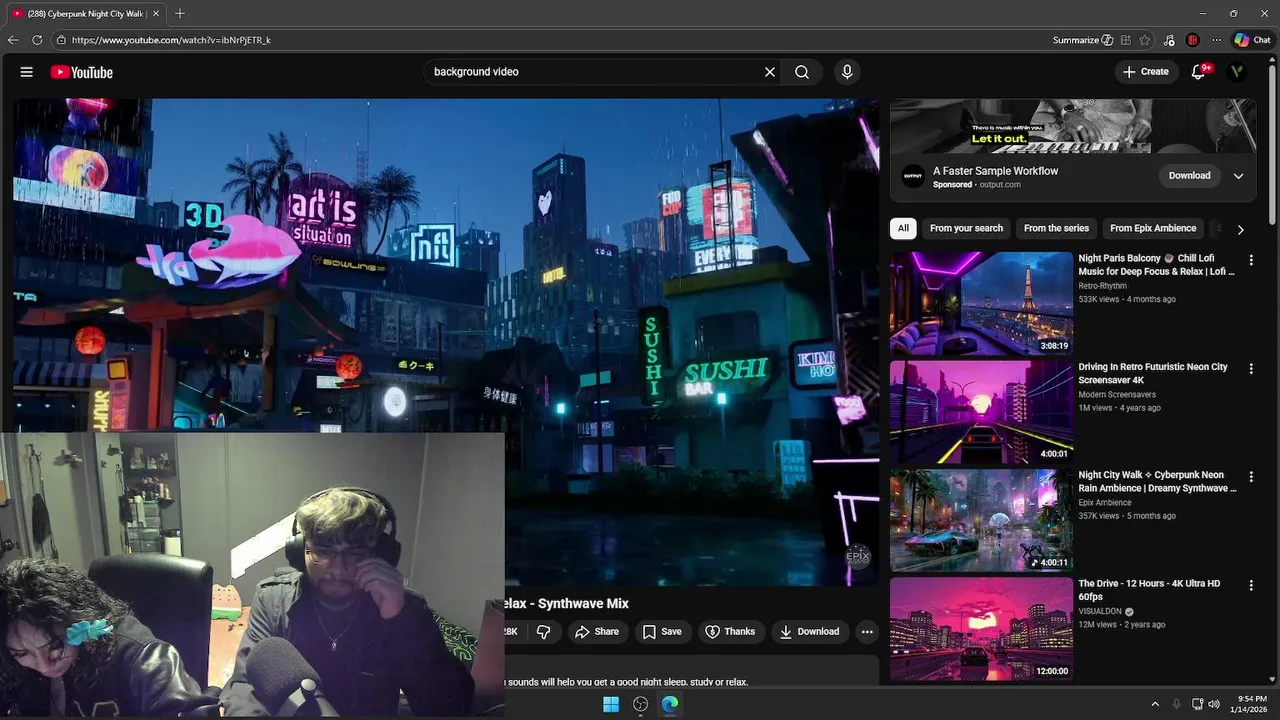This screenshot has width=1280, height=720.
Task: Show hidden system tray icons
Action: tap(1155, 704)
